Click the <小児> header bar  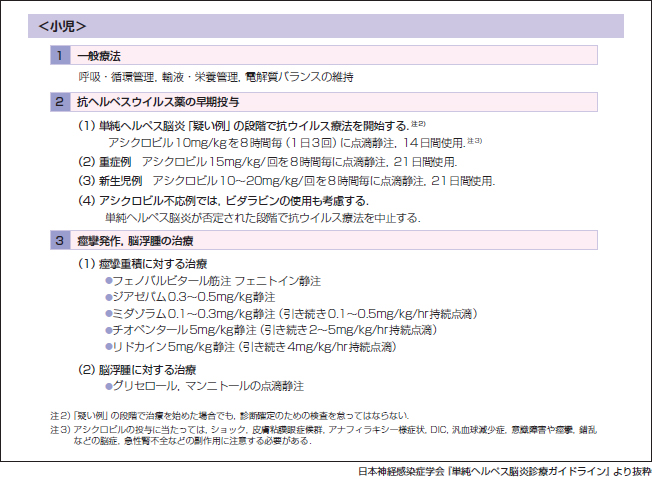[325, 26]
